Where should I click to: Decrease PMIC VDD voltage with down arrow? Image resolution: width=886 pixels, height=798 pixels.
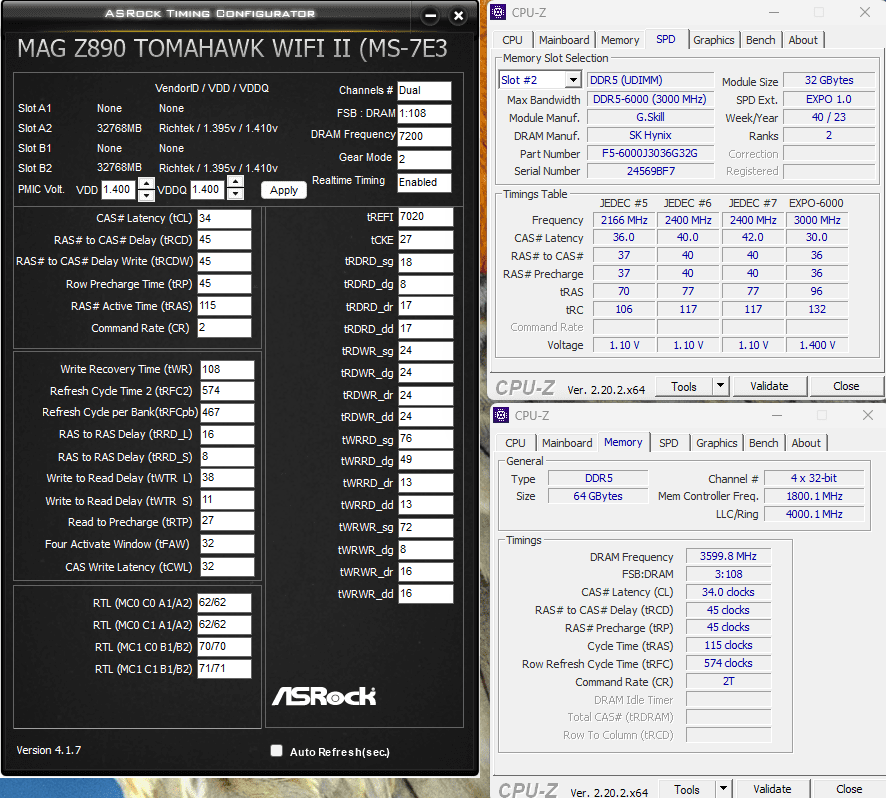coord(146,195)
